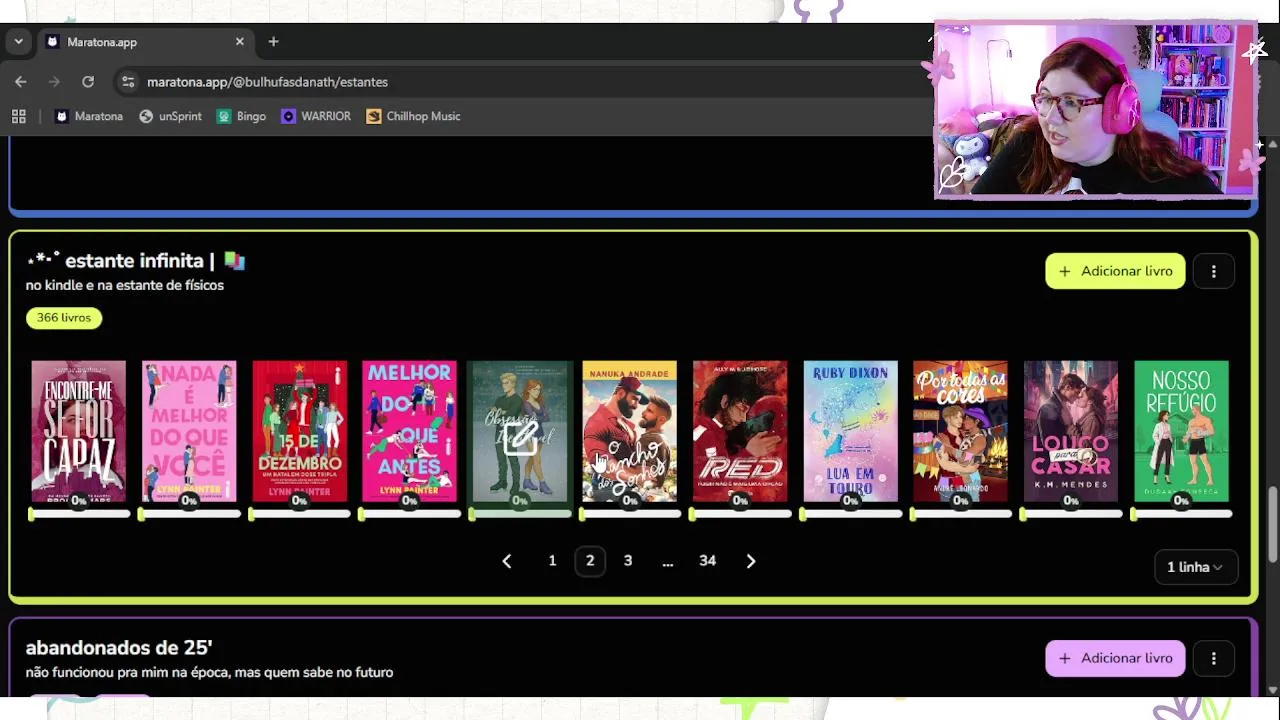Go back to the previous page
Image resolution: width=1280 pixels, height=720 pixels.
(x=21, y=82)
